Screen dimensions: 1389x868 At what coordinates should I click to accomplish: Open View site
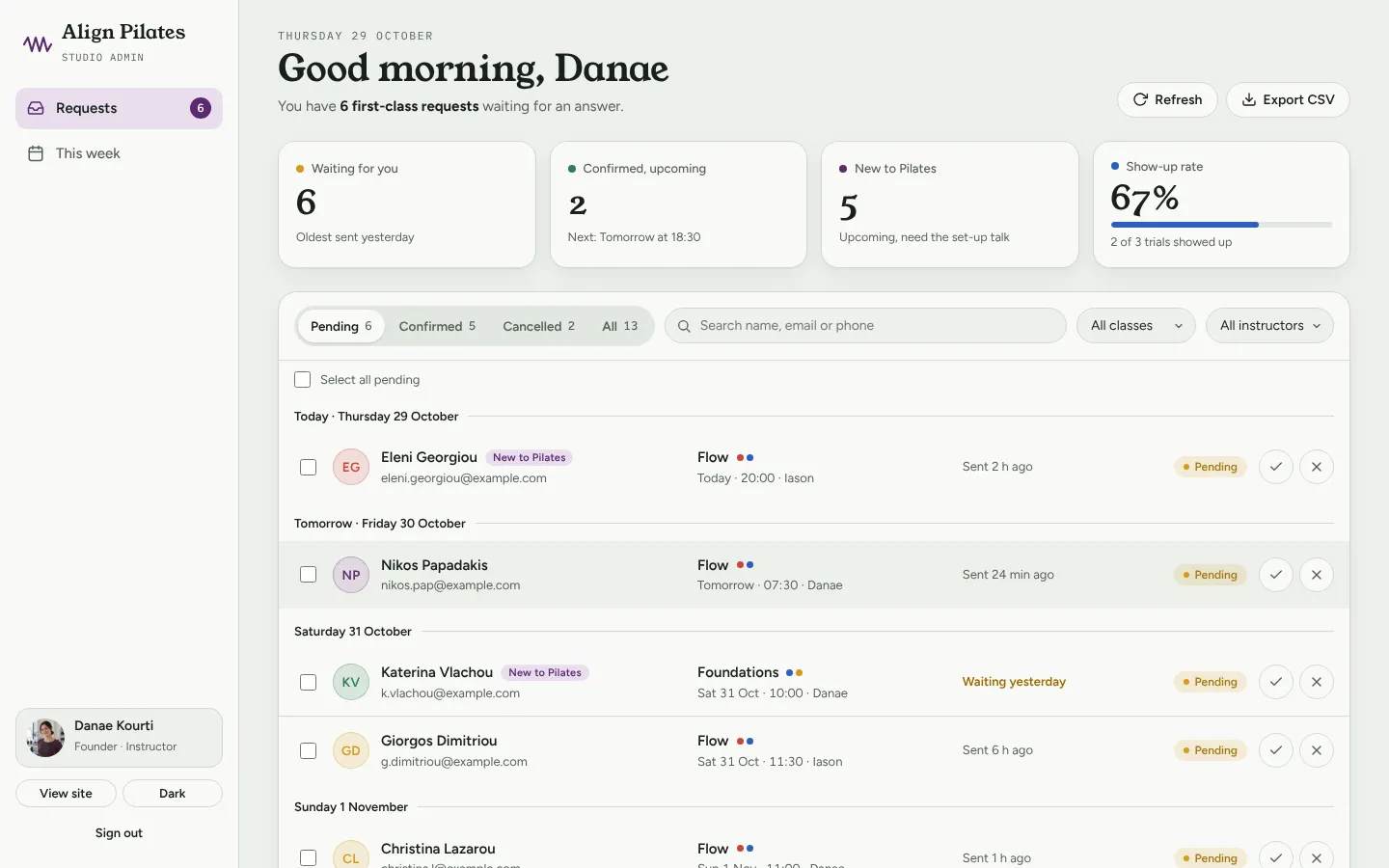tap(66, 793)
